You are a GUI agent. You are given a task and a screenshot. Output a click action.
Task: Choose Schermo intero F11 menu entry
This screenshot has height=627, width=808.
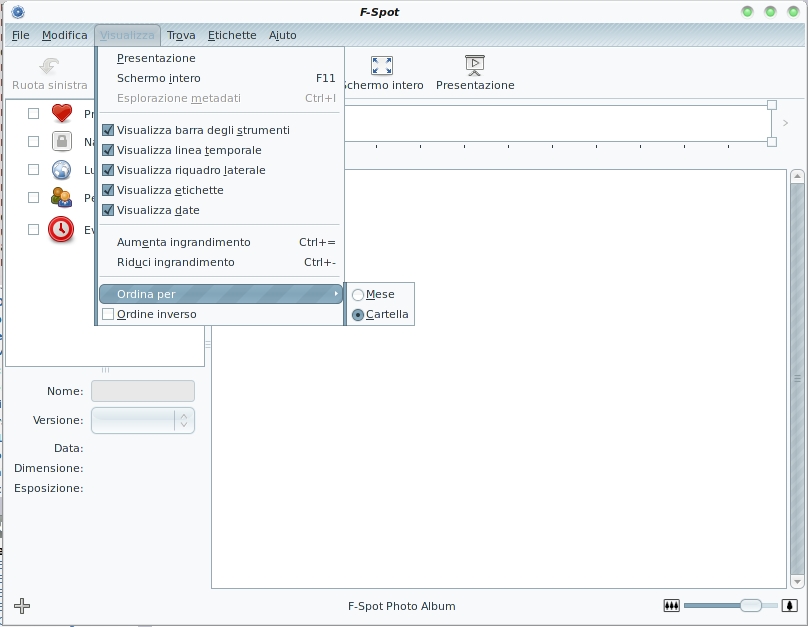[x=220, y=78]
